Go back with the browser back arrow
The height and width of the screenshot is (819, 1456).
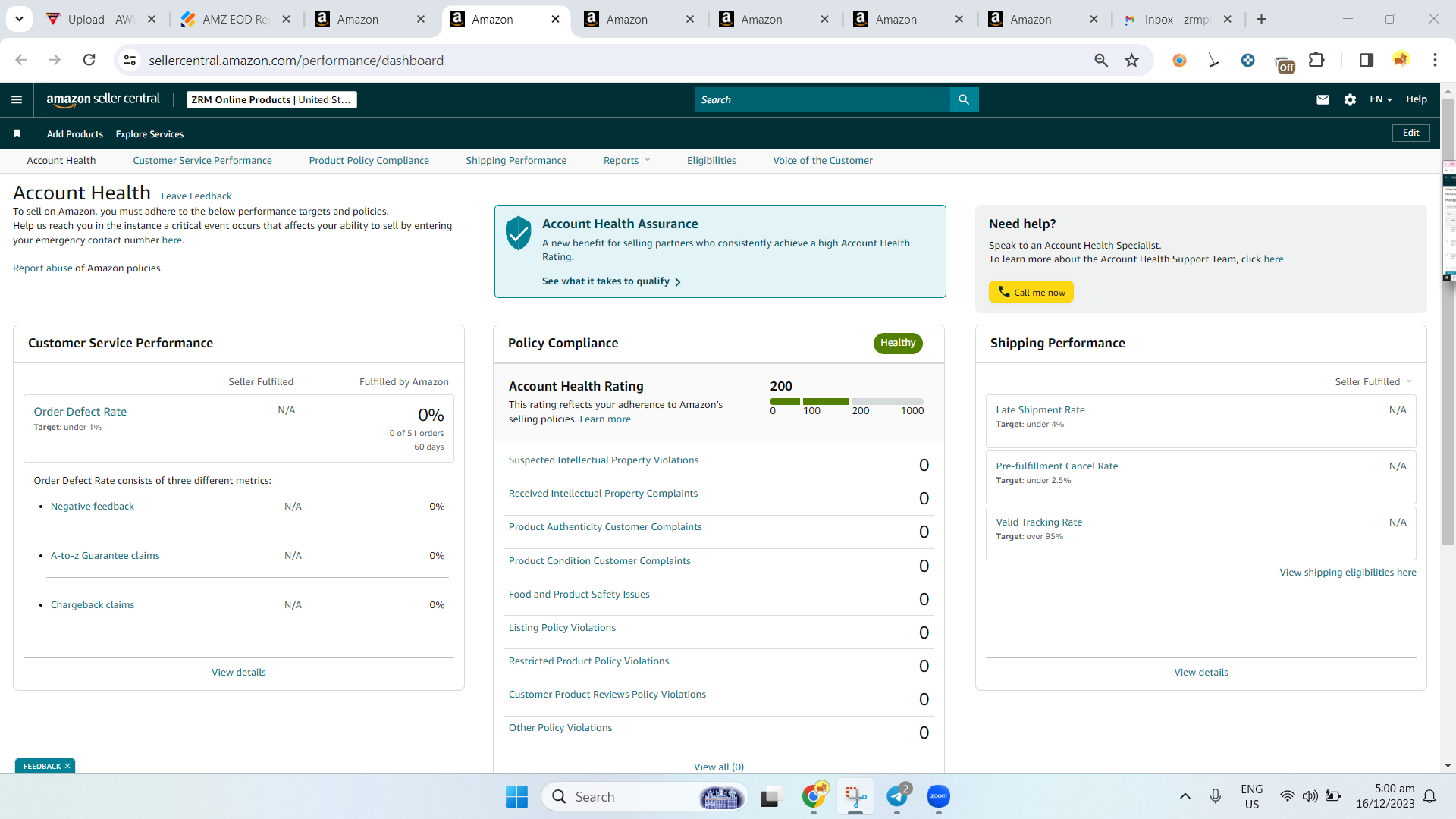click(x=21, y=60)
